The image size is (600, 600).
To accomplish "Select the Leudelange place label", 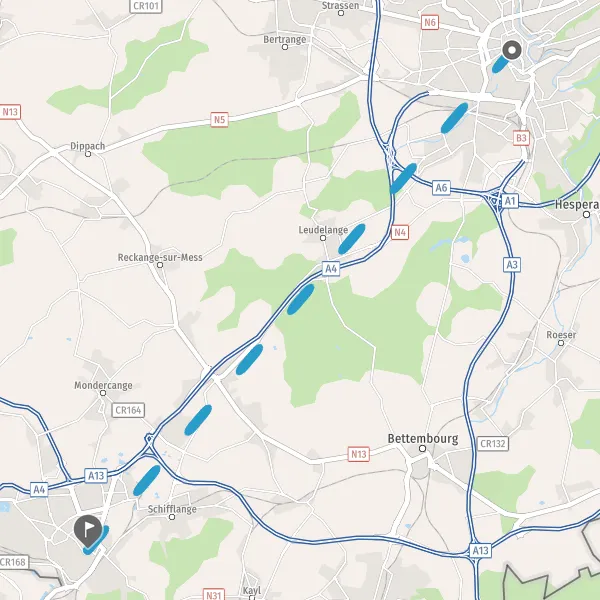I will point(323,230).
